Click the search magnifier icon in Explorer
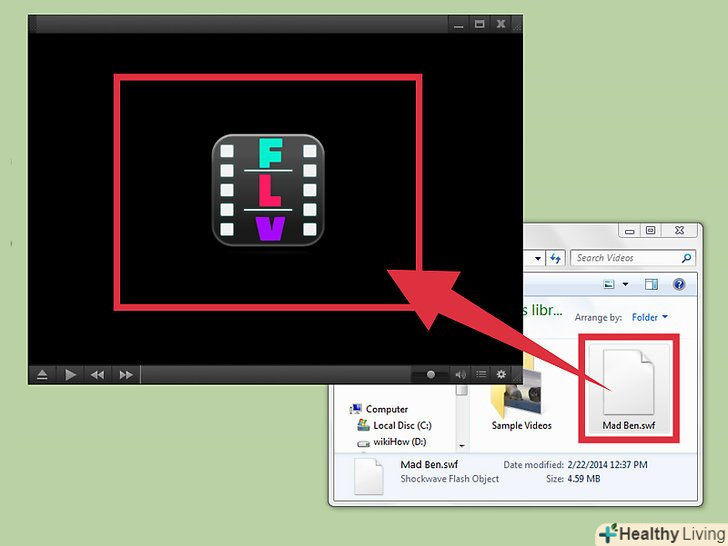 pos(687,258)
